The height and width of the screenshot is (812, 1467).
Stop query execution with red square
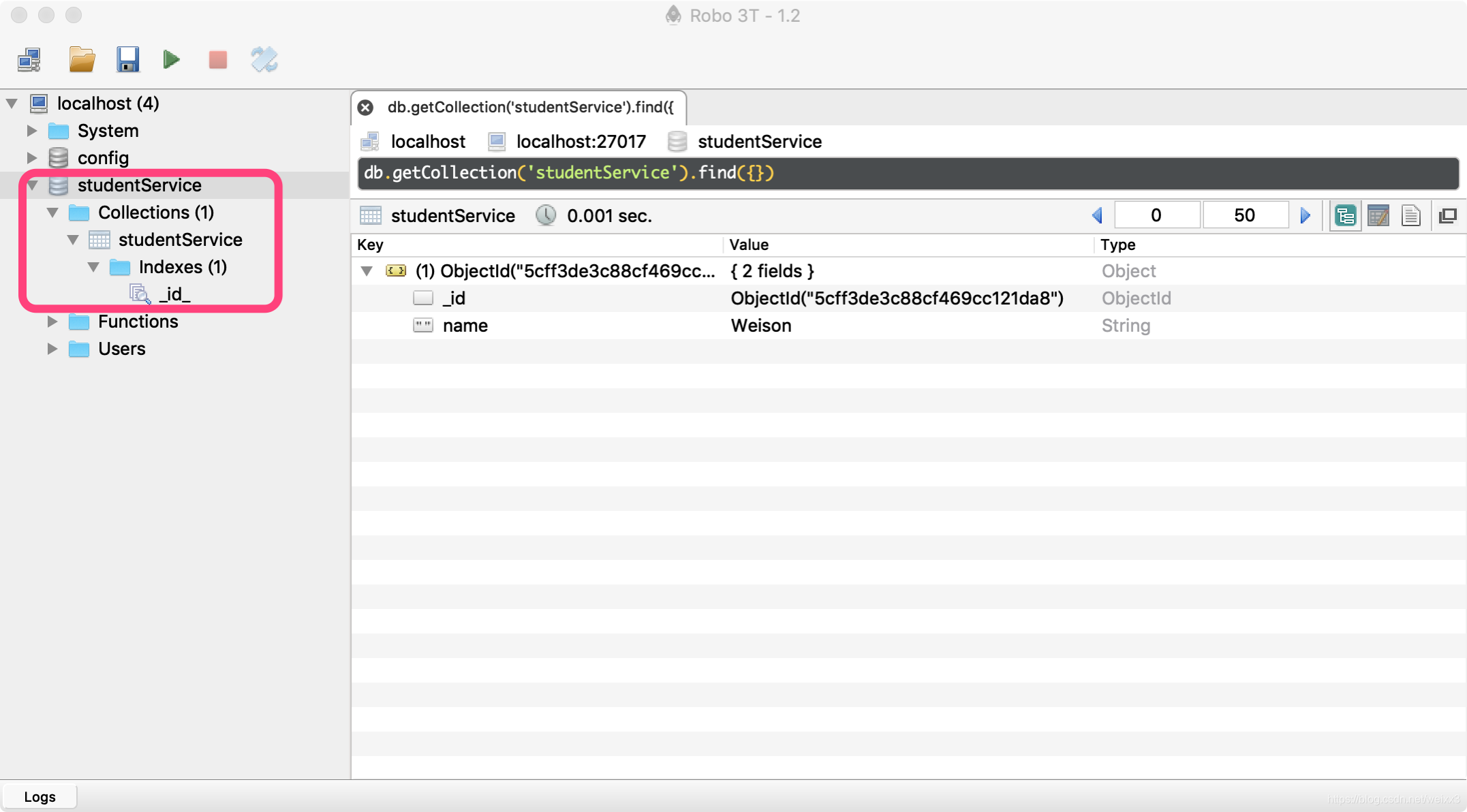(x=218, y=60)
